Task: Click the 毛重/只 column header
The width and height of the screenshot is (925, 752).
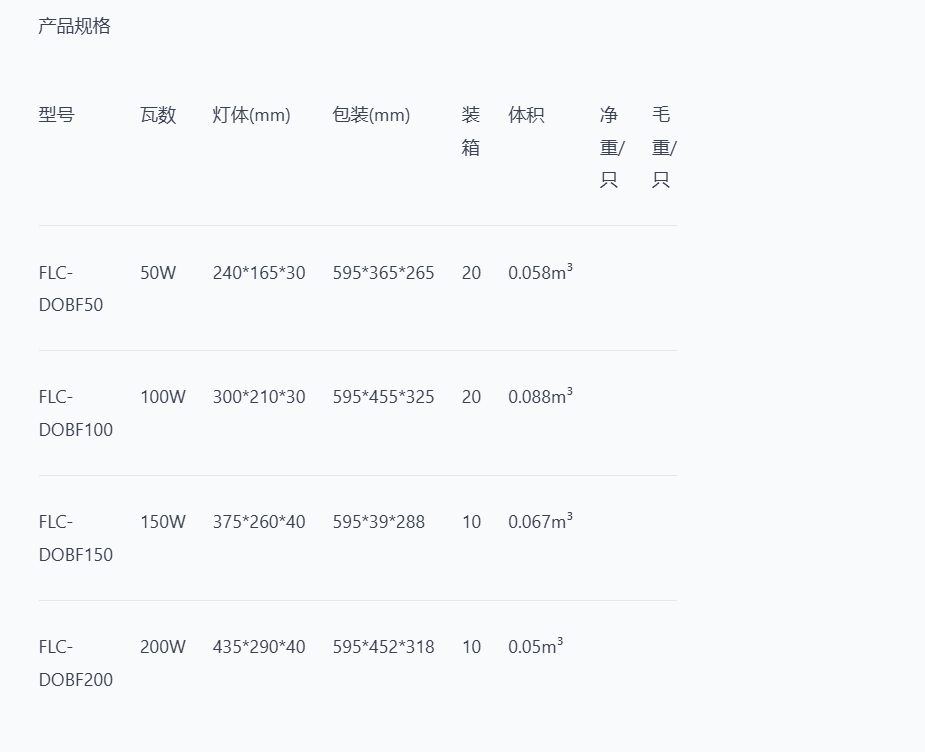Action: [x=664, y=147]
